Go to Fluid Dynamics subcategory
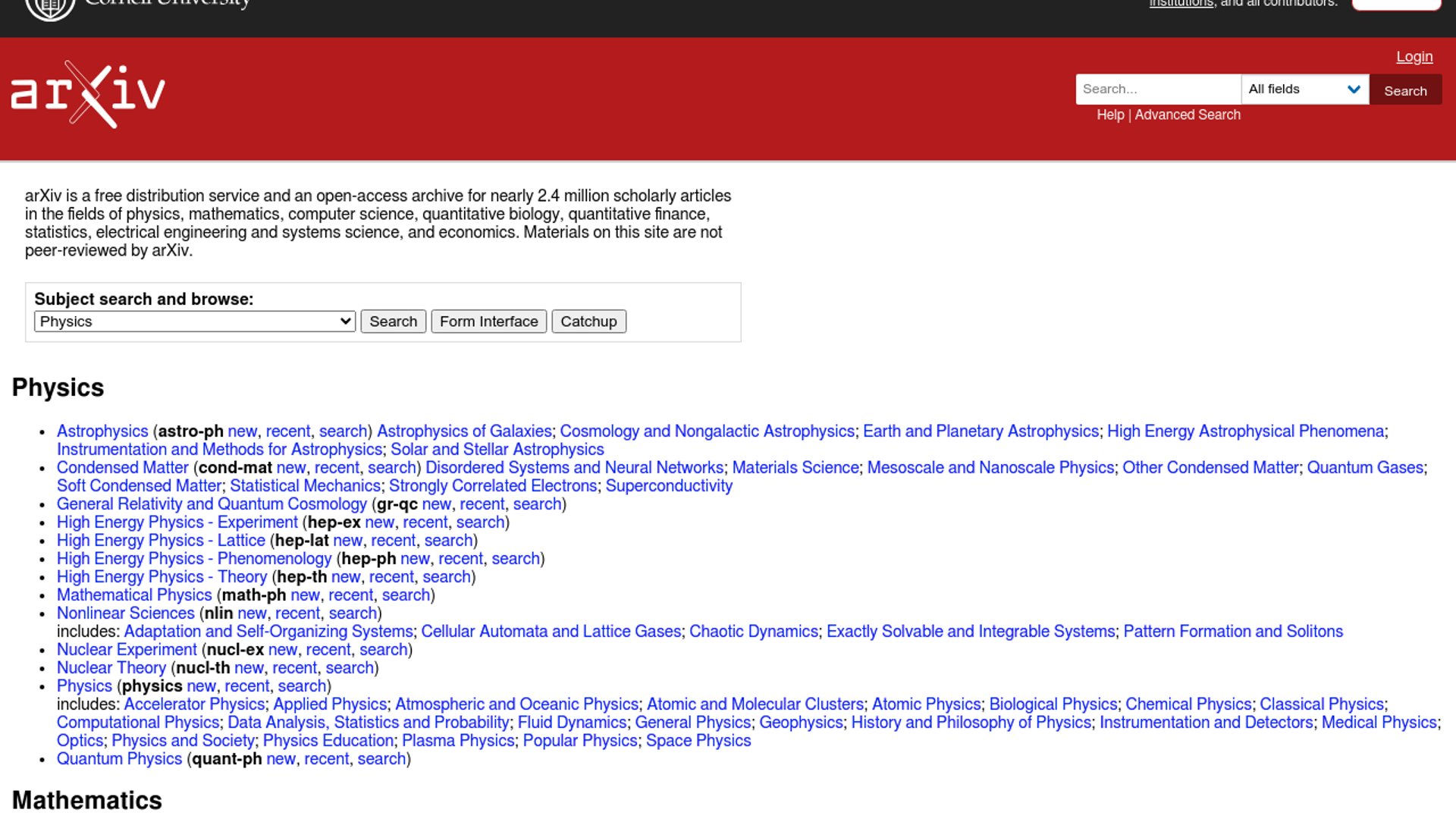This screenshot has height=819, width=1456. coord(572,723)
